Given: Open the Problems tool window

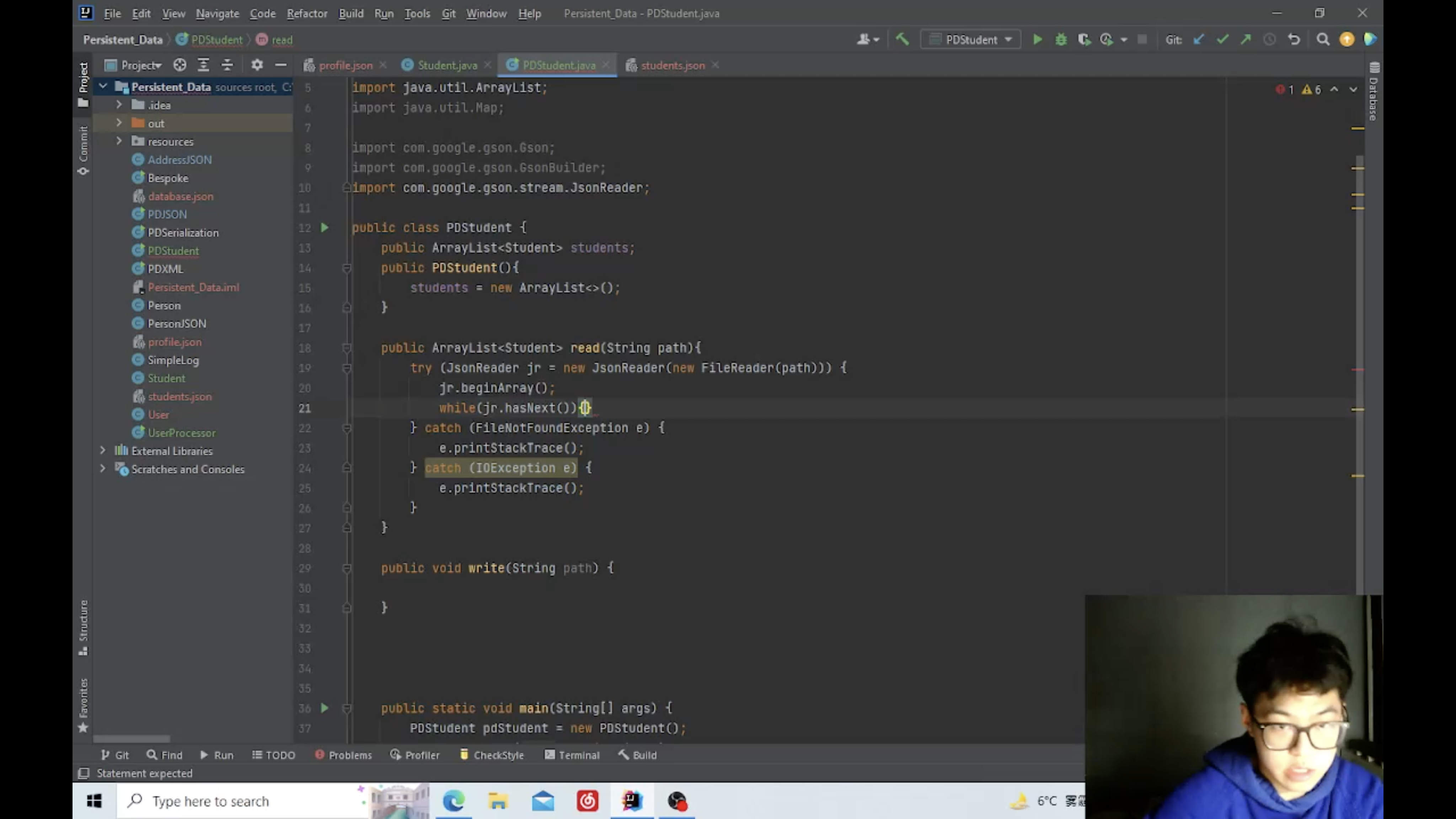Looking at the screenshot, I should point(343,755).
